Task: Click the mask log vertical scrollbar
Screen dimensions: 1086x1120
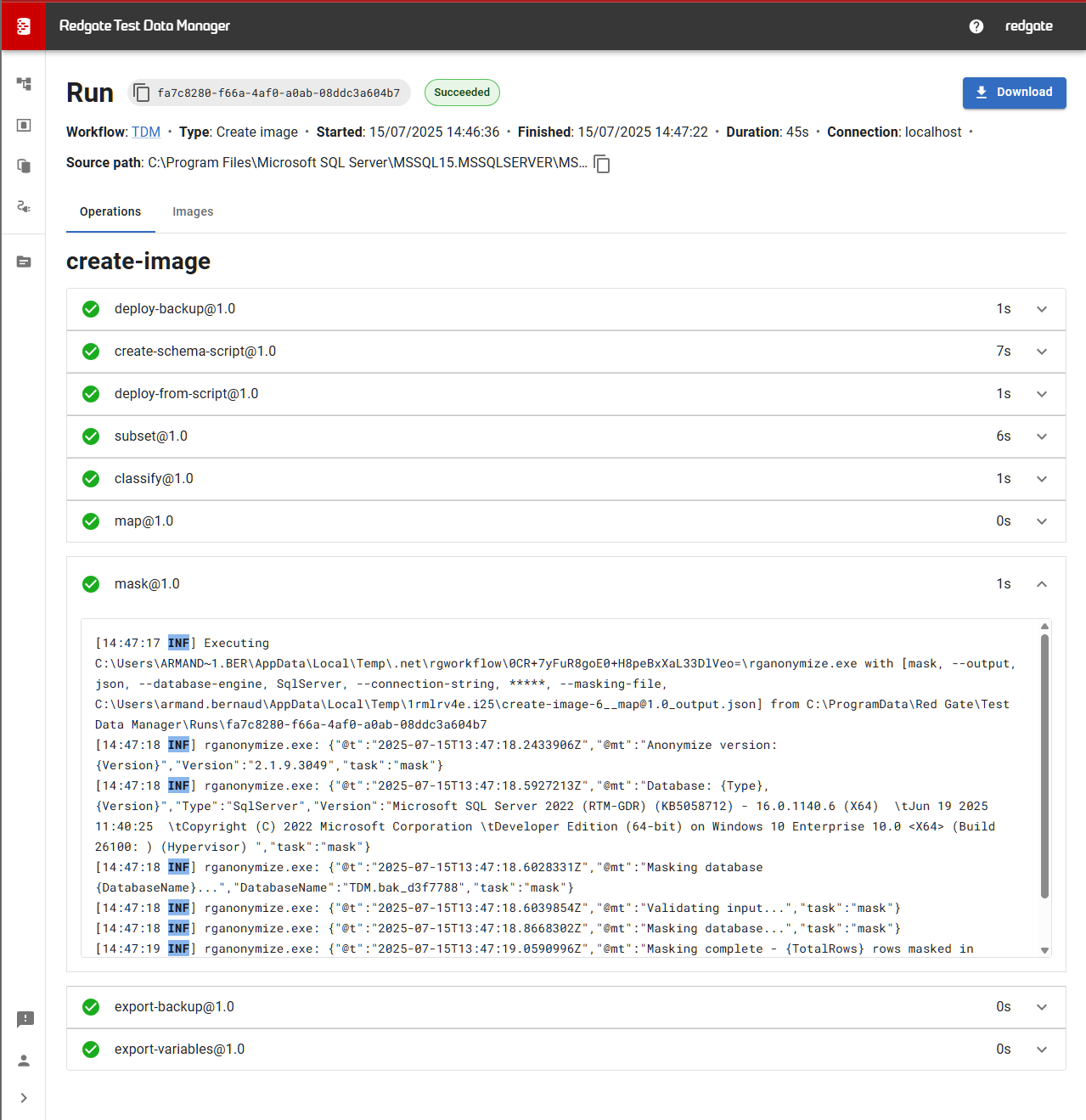Action: [x=1044, y=764]
